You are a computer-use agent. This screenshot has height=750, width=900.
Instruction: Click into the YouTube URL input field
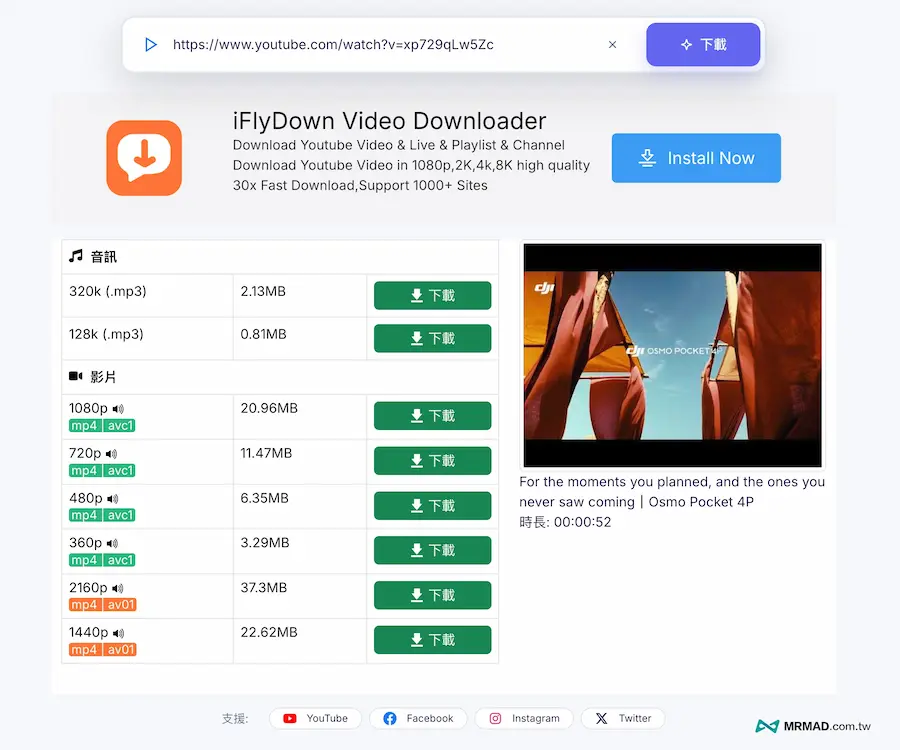pyautogui.click(x=383, y=45)
